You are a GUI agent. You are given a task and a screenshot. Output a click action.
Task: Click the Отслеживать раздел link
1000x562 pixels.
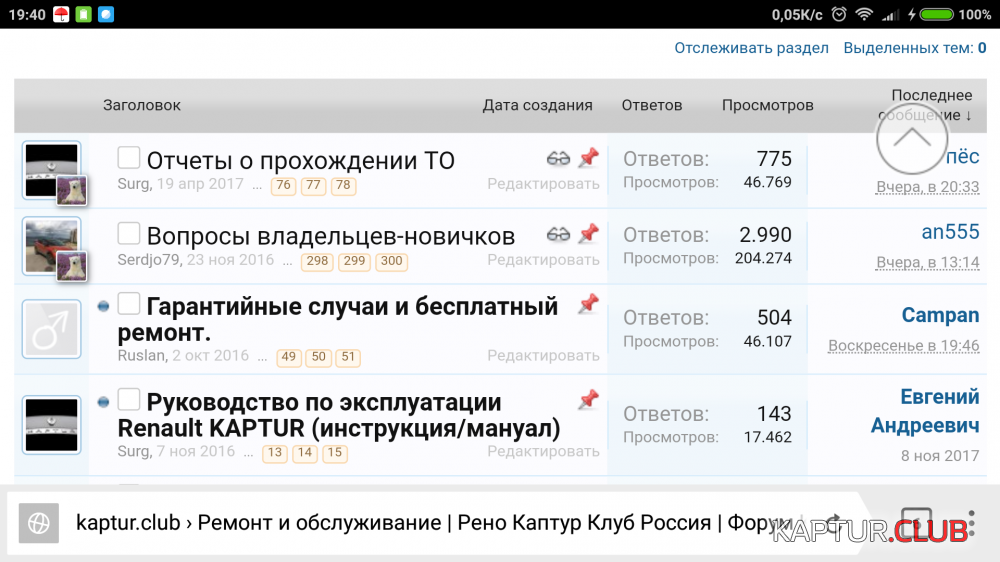click(751, 48)
